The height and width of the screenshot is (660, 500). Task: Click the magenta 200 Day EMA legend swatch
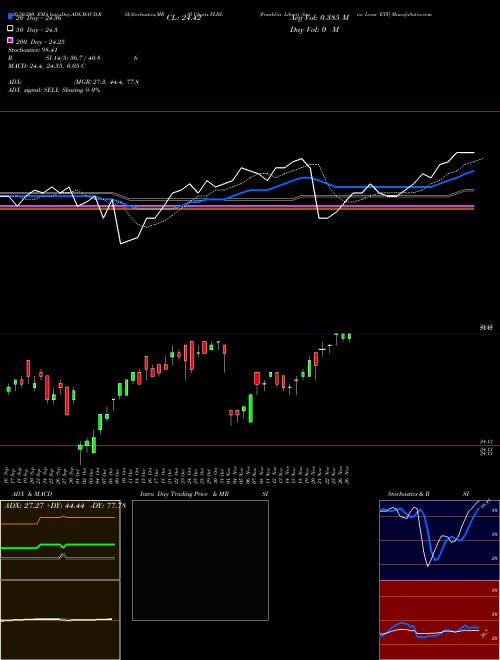[10, 40]
